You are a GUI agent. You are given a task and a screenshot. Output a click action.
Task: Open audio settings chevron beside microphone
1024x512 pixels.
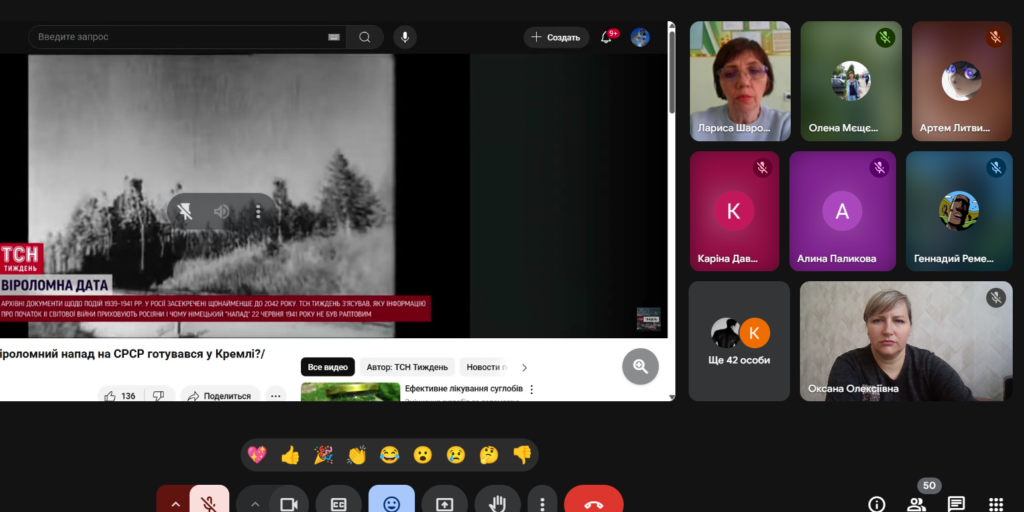[175, 504]
